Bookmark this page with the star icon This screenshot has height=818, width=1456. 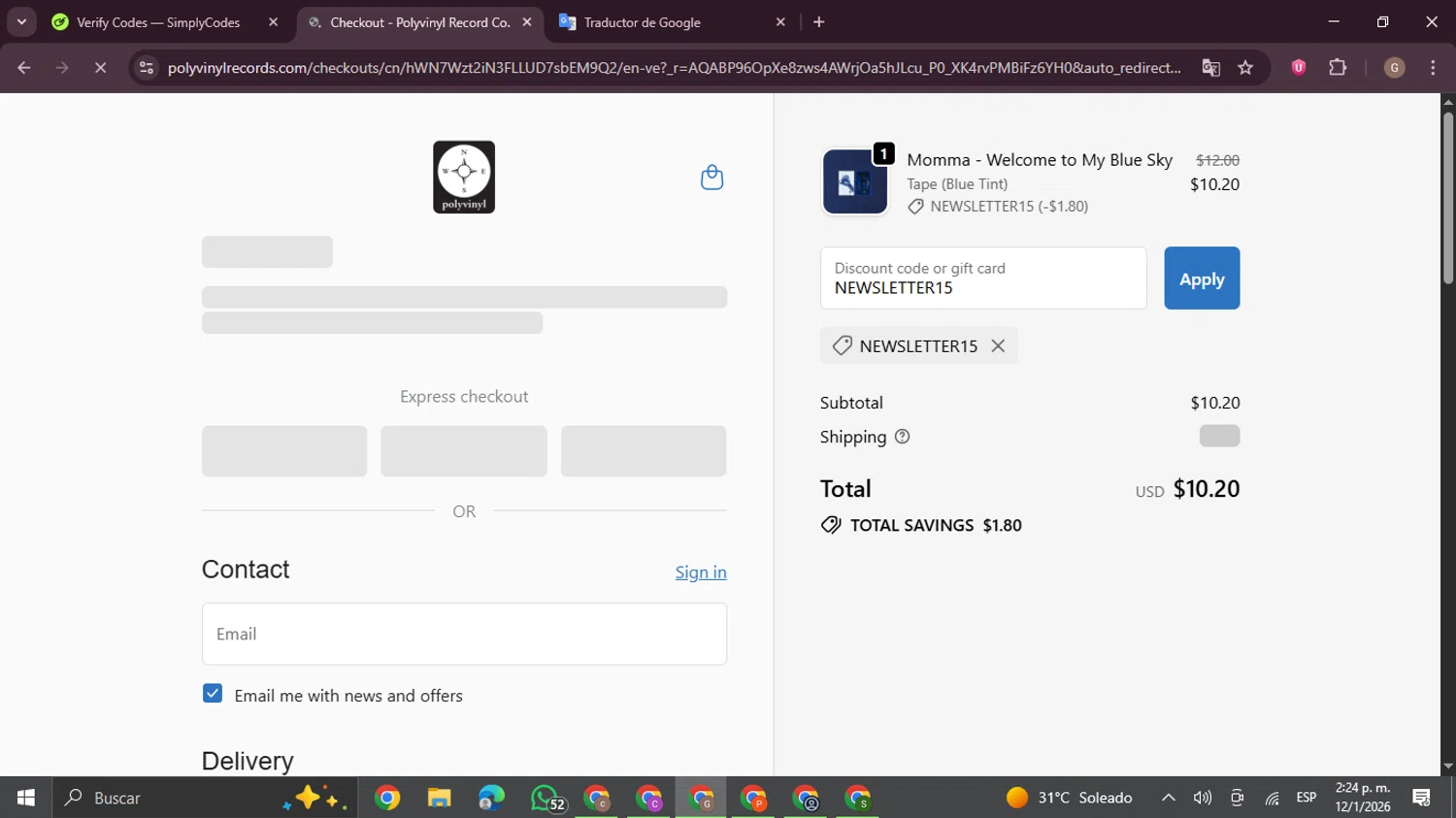[x=1245, y=68]
